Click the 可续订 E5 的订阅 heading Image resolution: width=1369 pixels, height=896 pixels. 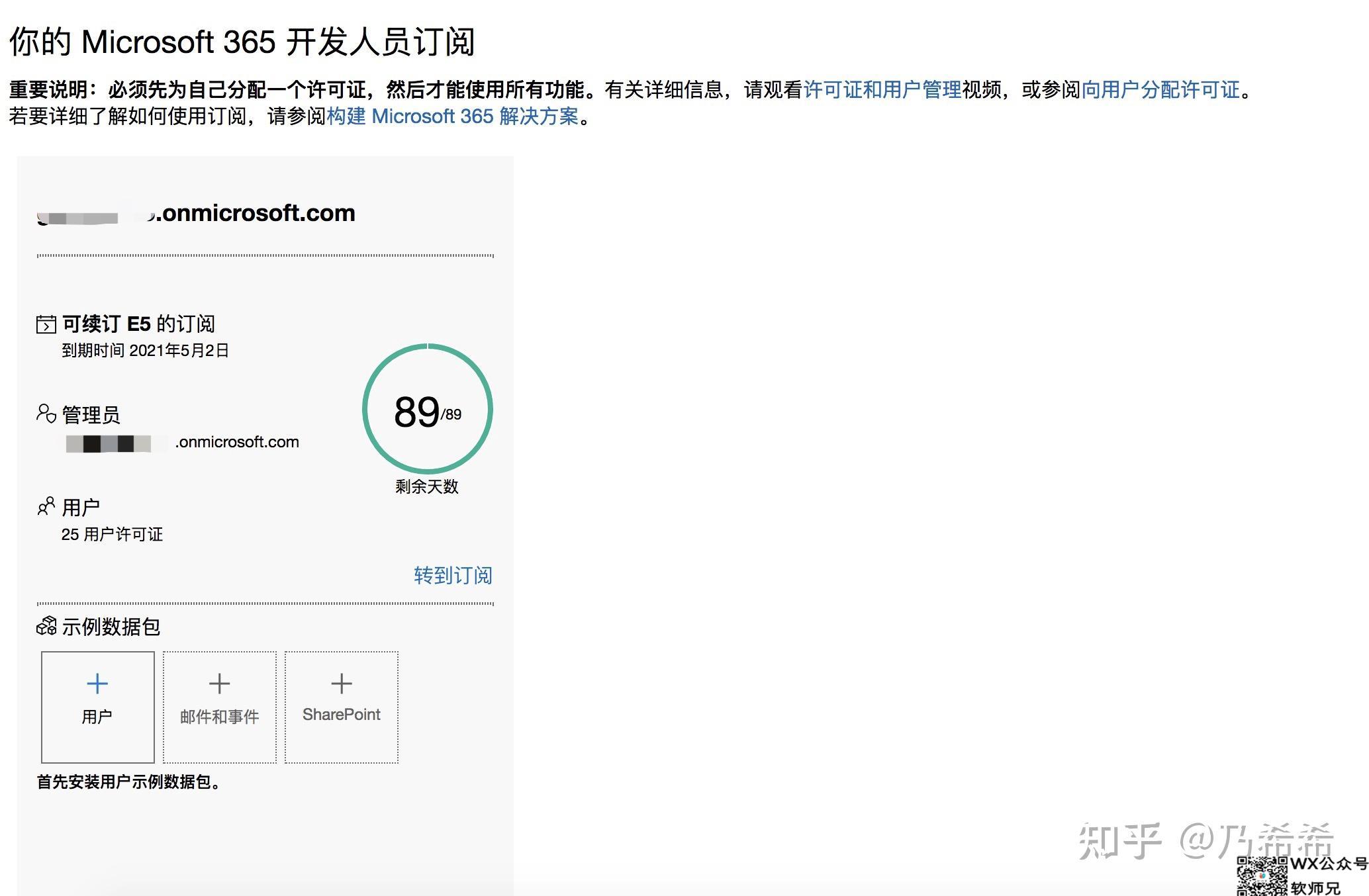(138, 324)
